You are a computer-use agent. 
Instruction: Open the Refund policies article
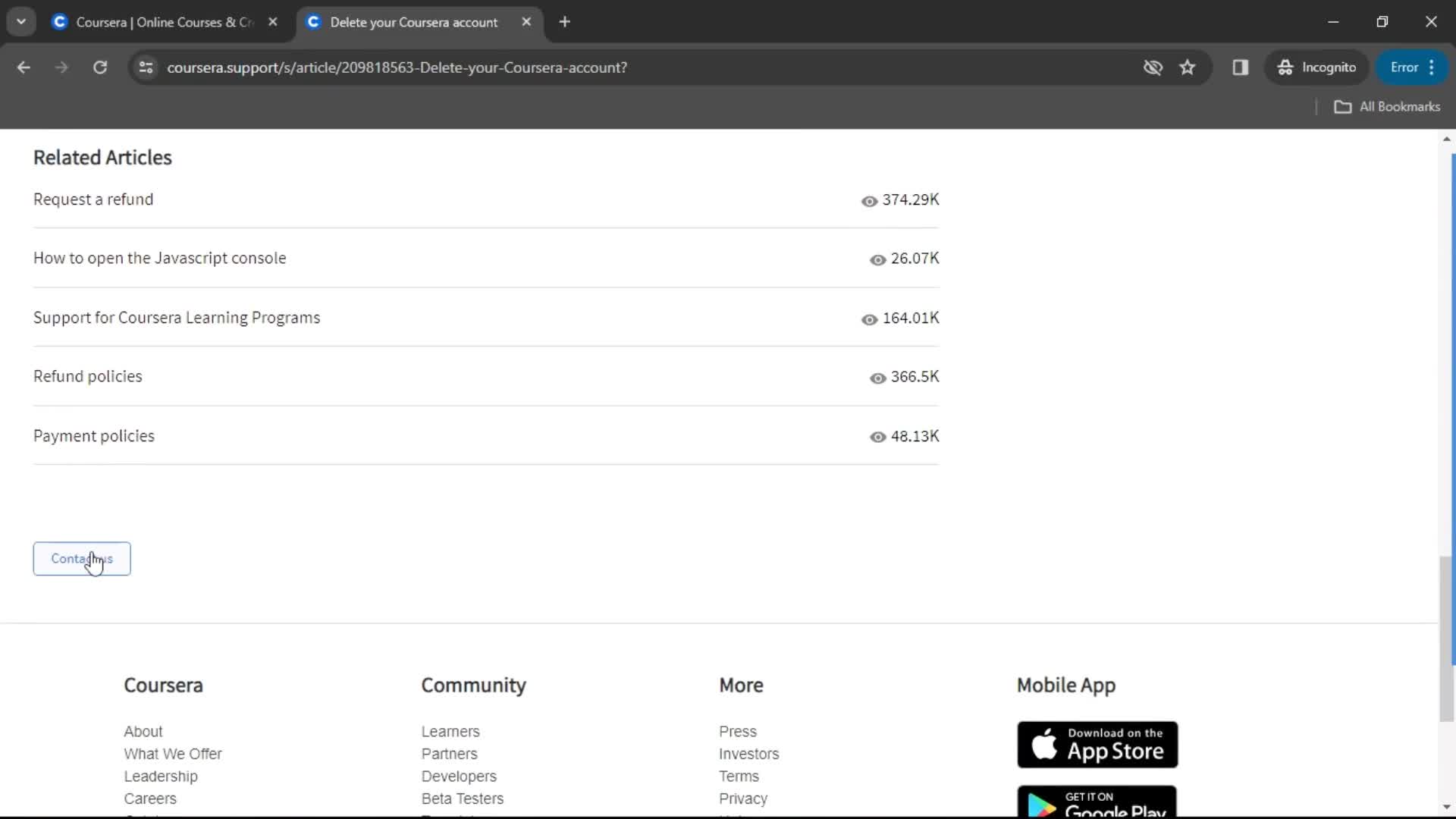pyautogui.click(x=88, y=377)
